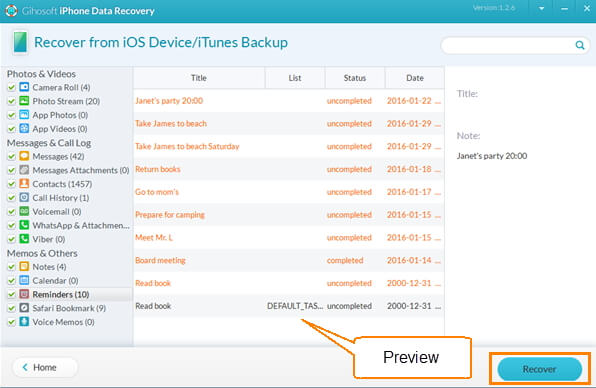Select the Call History icon
Screen dimensions: 596x388
click(x=24, y=197)
